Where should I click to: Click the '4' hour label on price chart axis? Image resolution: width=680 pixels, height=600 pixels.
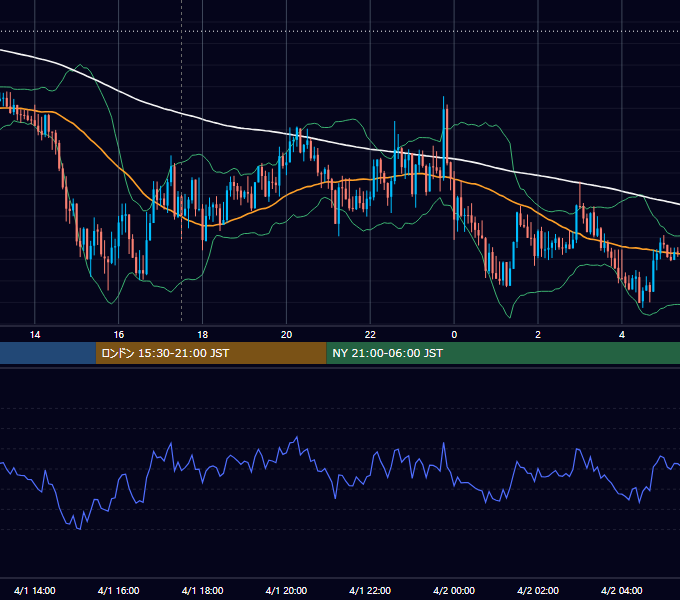(622, 335)
